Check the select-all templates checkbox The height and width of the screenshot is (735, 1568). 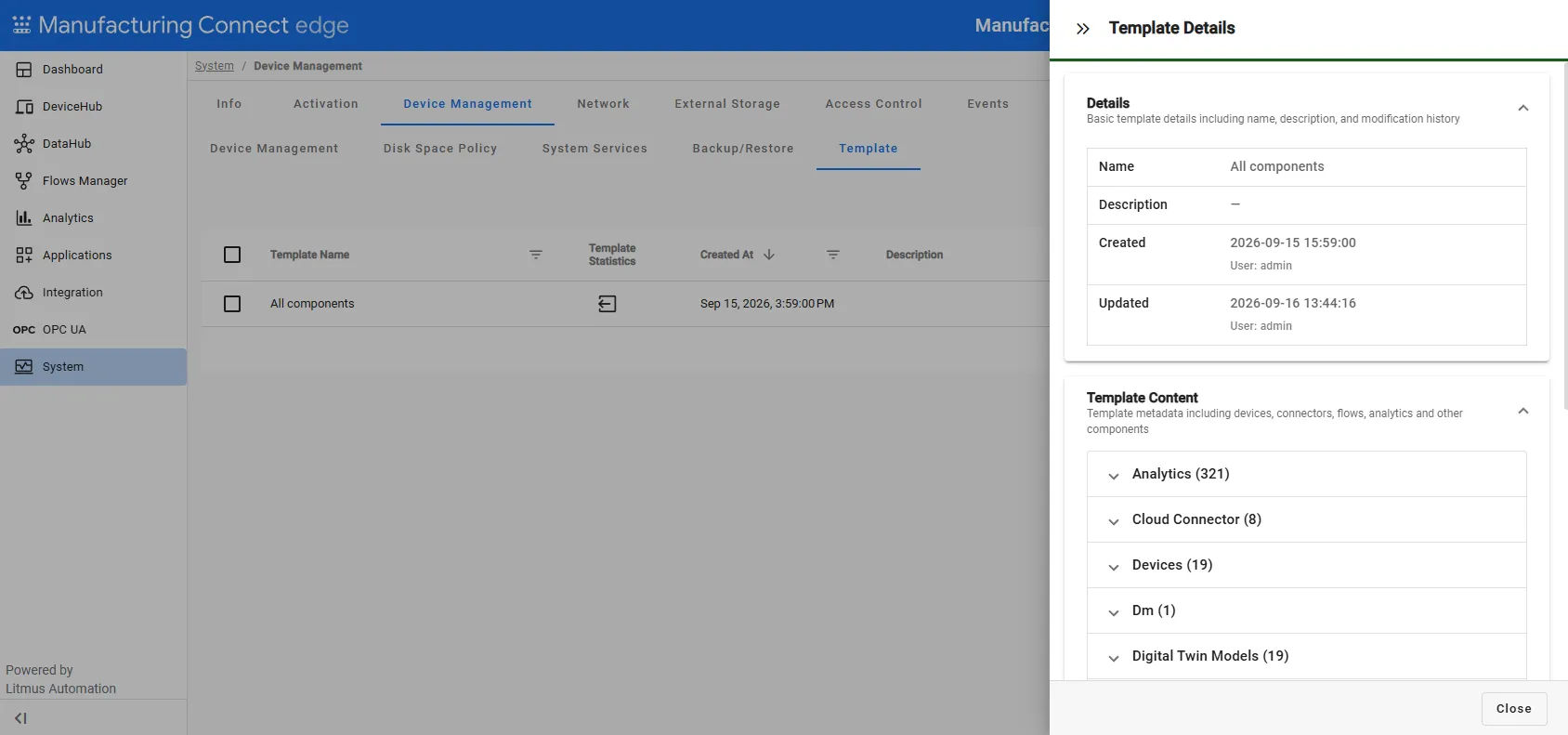[x=232, y=255]
